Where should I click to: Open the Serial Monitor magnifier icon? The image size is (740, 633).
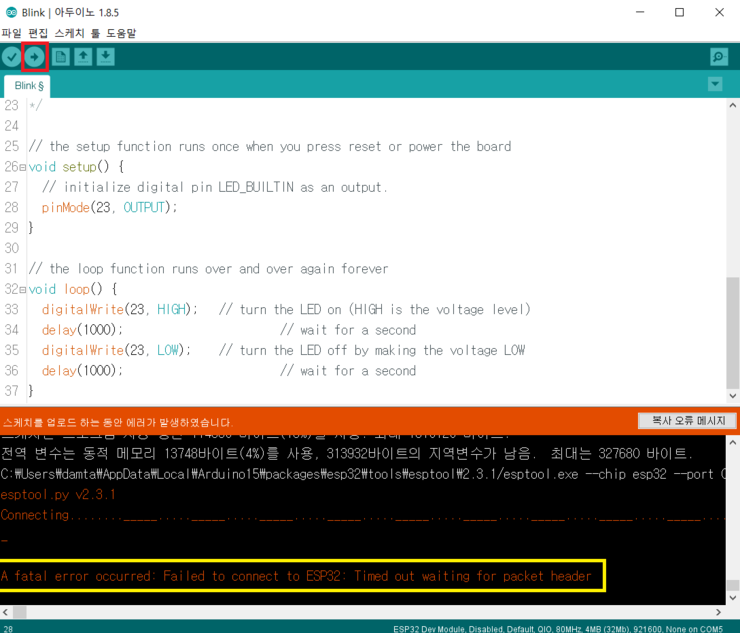719,57
